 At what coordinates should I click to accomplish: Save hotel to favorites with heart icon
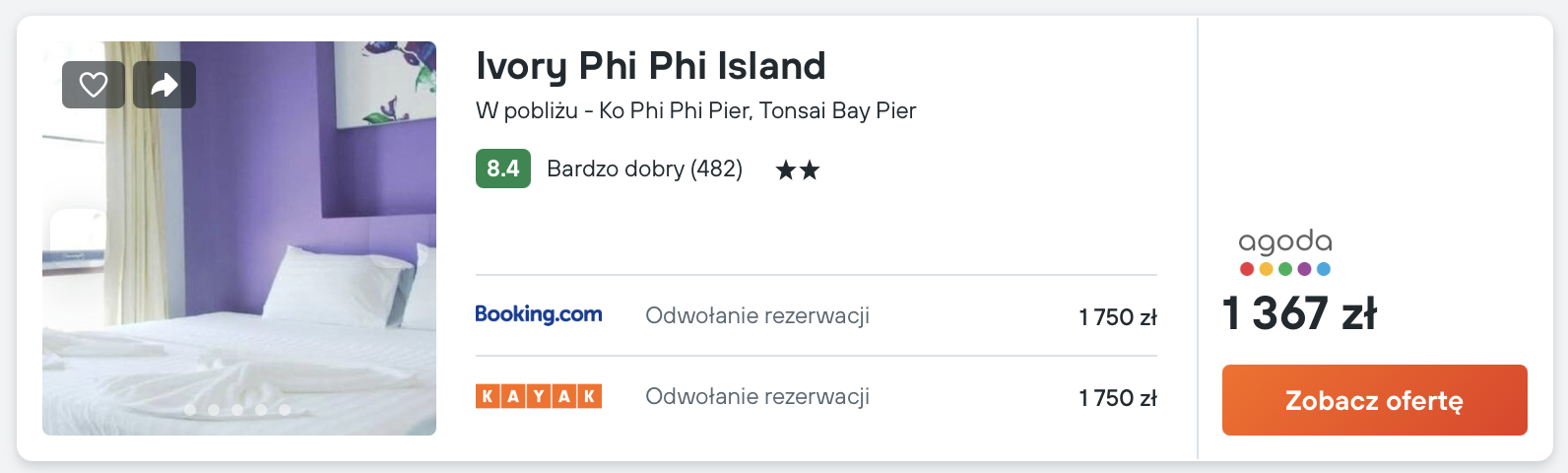[x=94, y=85]
